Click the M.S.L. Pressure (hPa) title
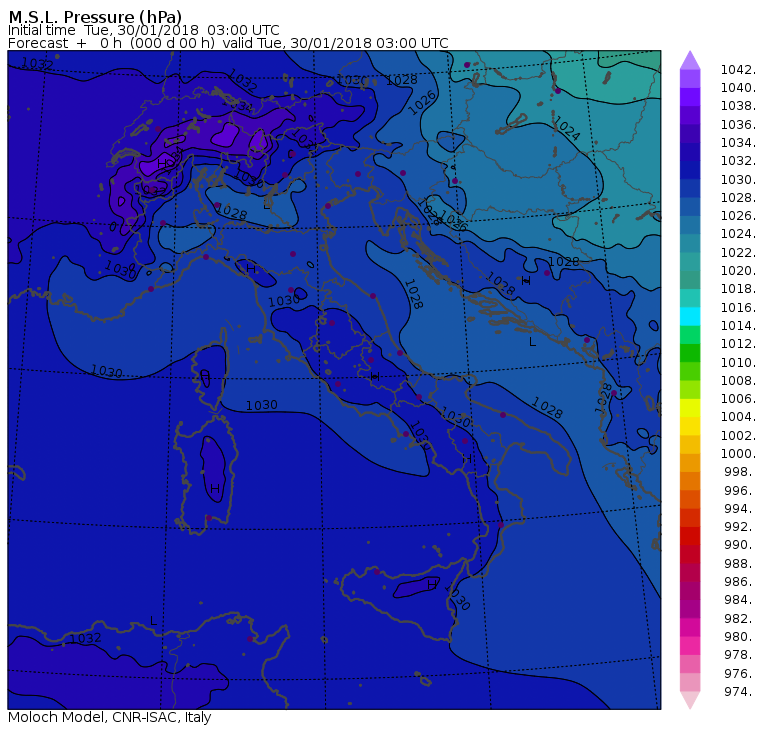Screen dimensions: 760x731 click(95, 16)
